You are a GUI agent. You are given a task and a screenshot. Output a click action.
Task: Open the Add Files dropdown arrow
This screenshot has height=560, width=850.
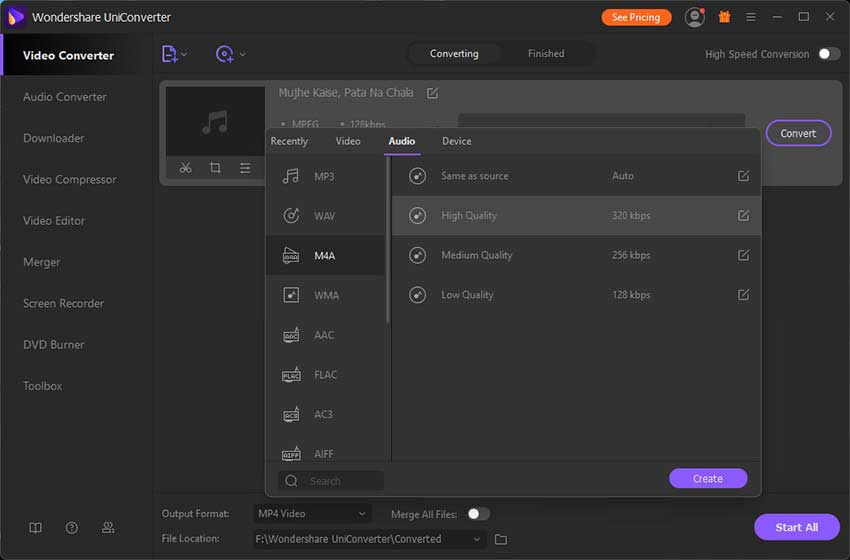(184, 54)
